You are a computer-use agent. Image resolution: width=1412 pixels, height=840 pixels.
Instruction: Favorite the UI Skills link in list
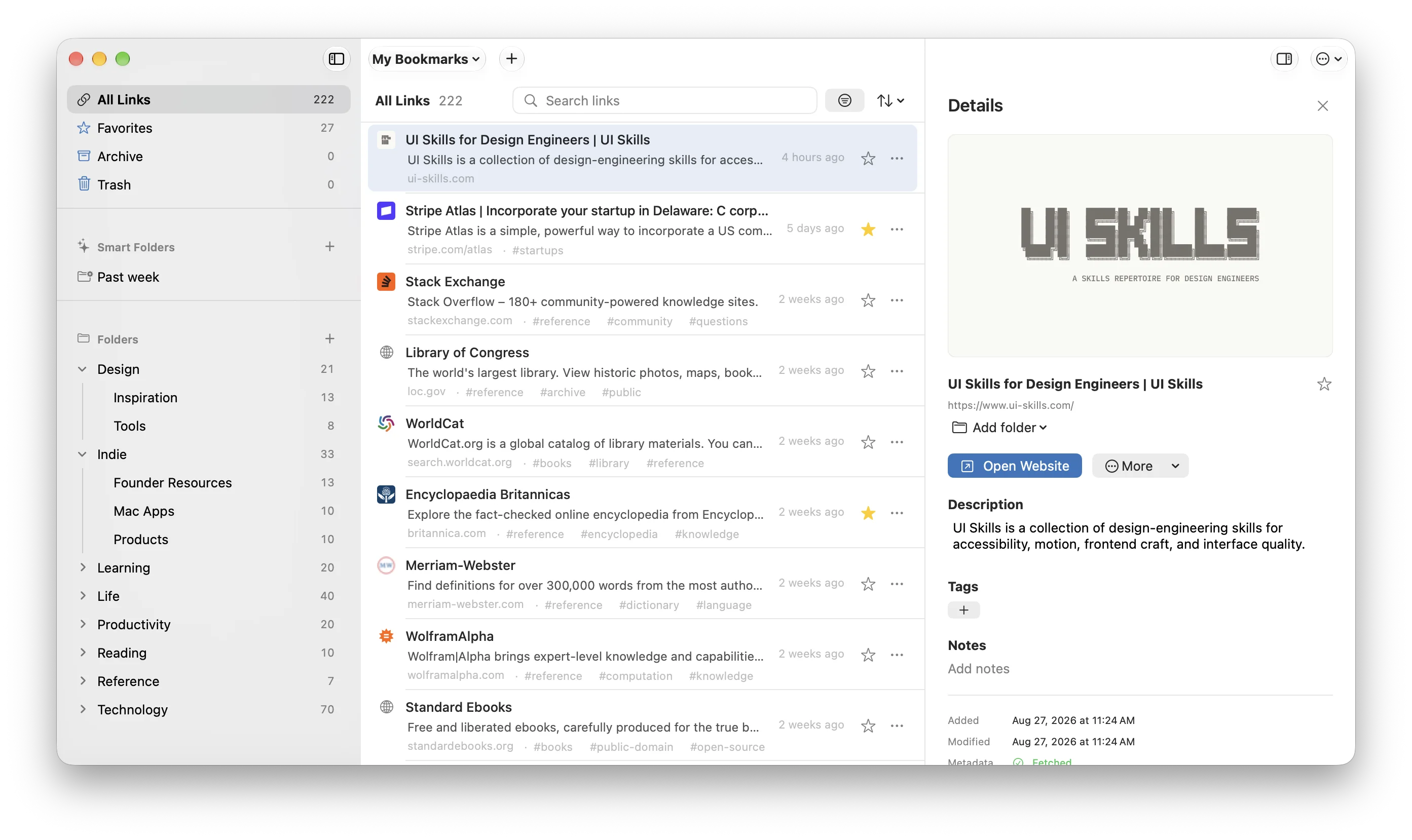coord(868,159)
